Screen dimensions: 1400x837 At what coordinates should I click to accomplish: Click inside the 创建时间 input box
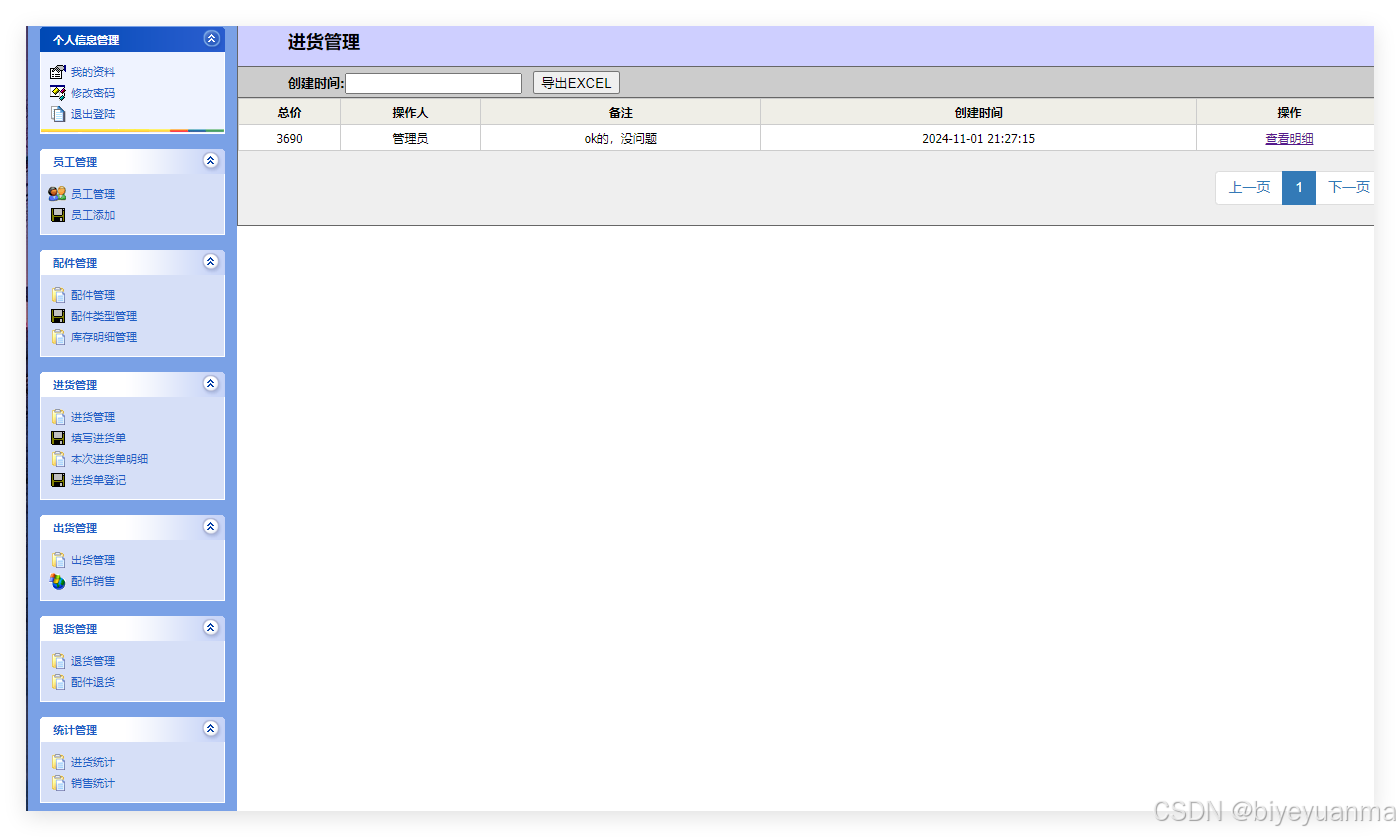tap(432, 83)
